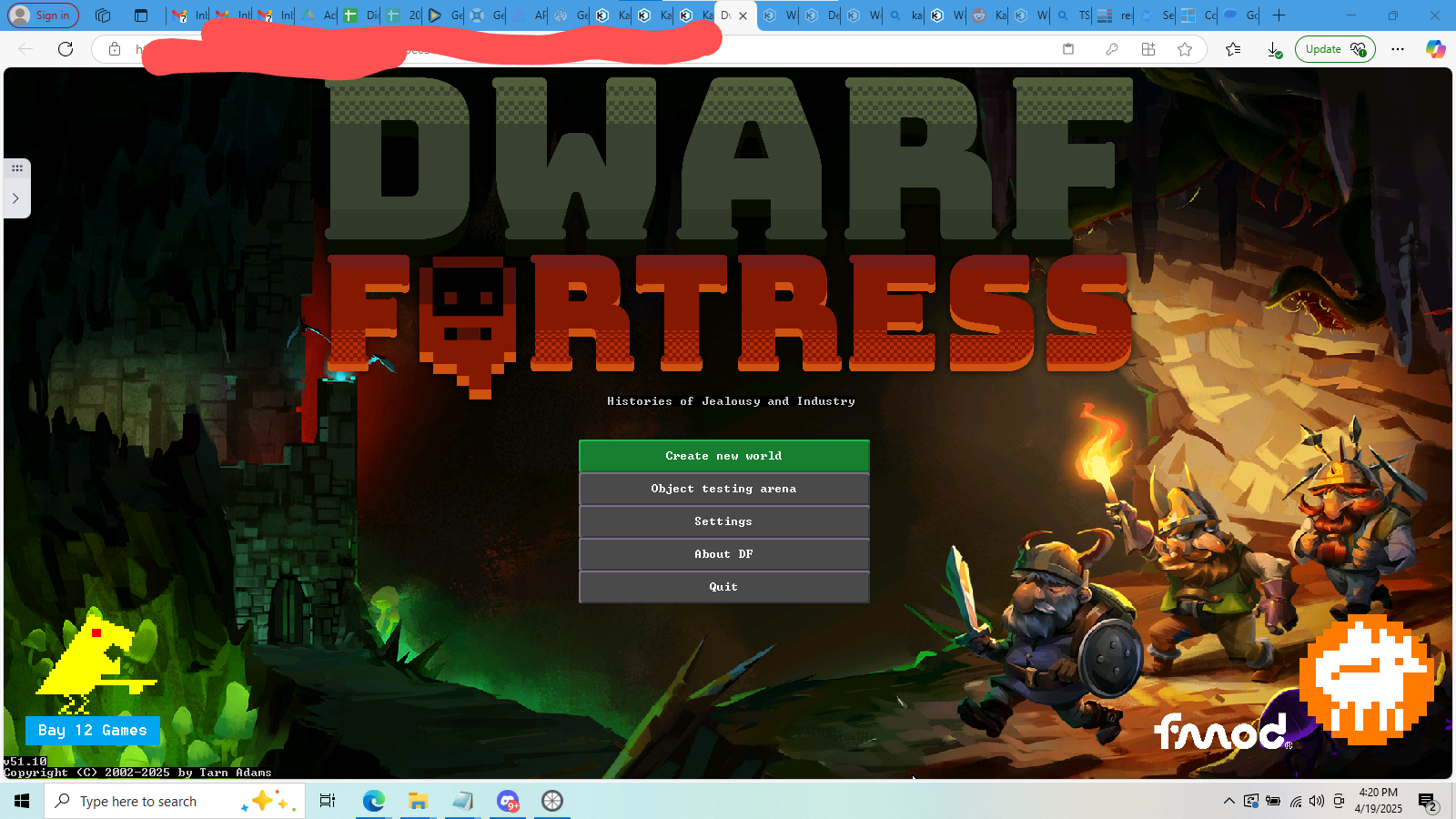Reload the page with Refresh icon
1456x819 pixels.
pyautogui.click(x=66, y=49)
